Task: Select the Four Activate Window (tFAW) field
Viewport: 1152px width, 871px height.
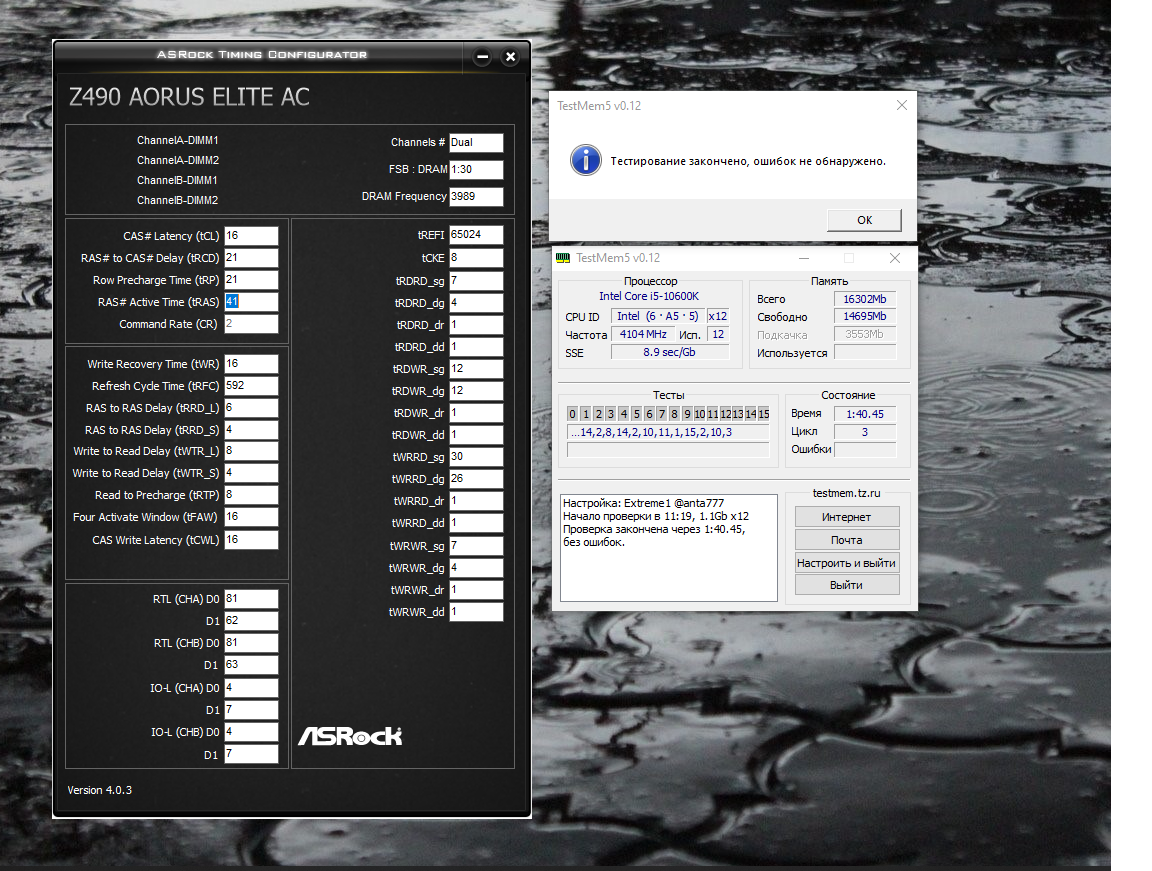Action: pyautogui.click(x=251, y=517)
